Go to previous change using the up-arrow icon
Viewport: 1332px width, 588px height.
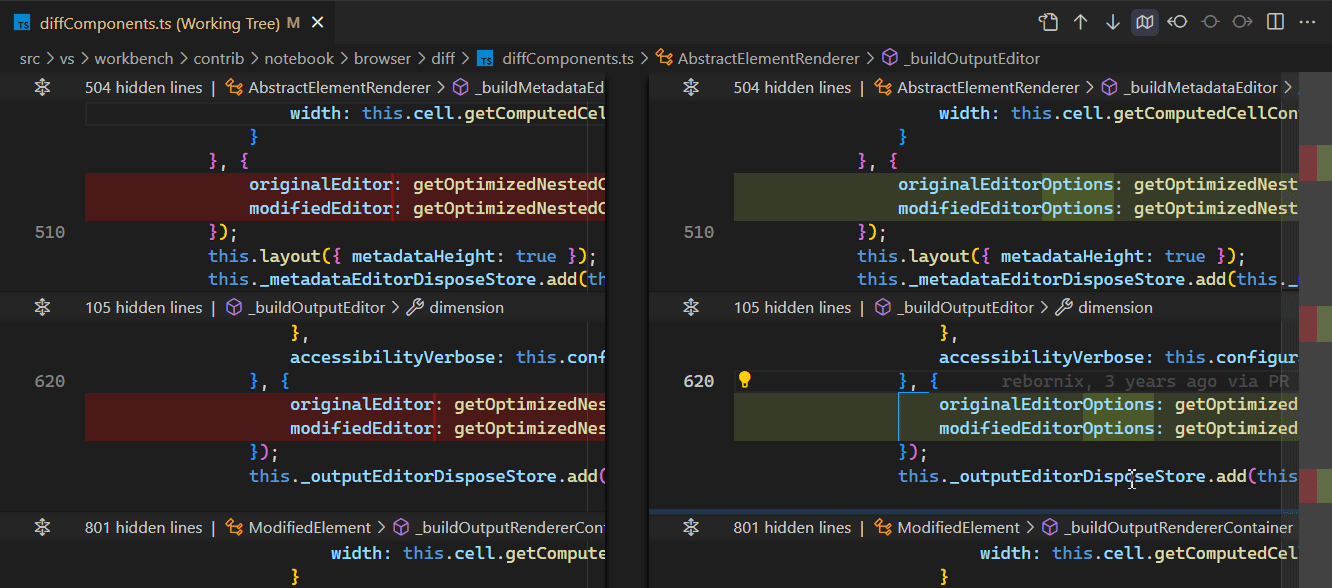click(x=1081, y=21)
